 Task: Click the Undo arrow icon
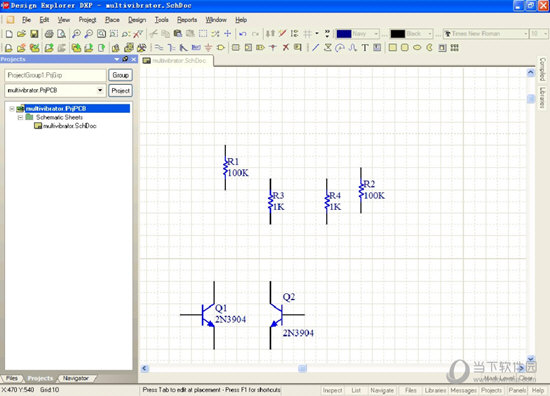(242, 34)
